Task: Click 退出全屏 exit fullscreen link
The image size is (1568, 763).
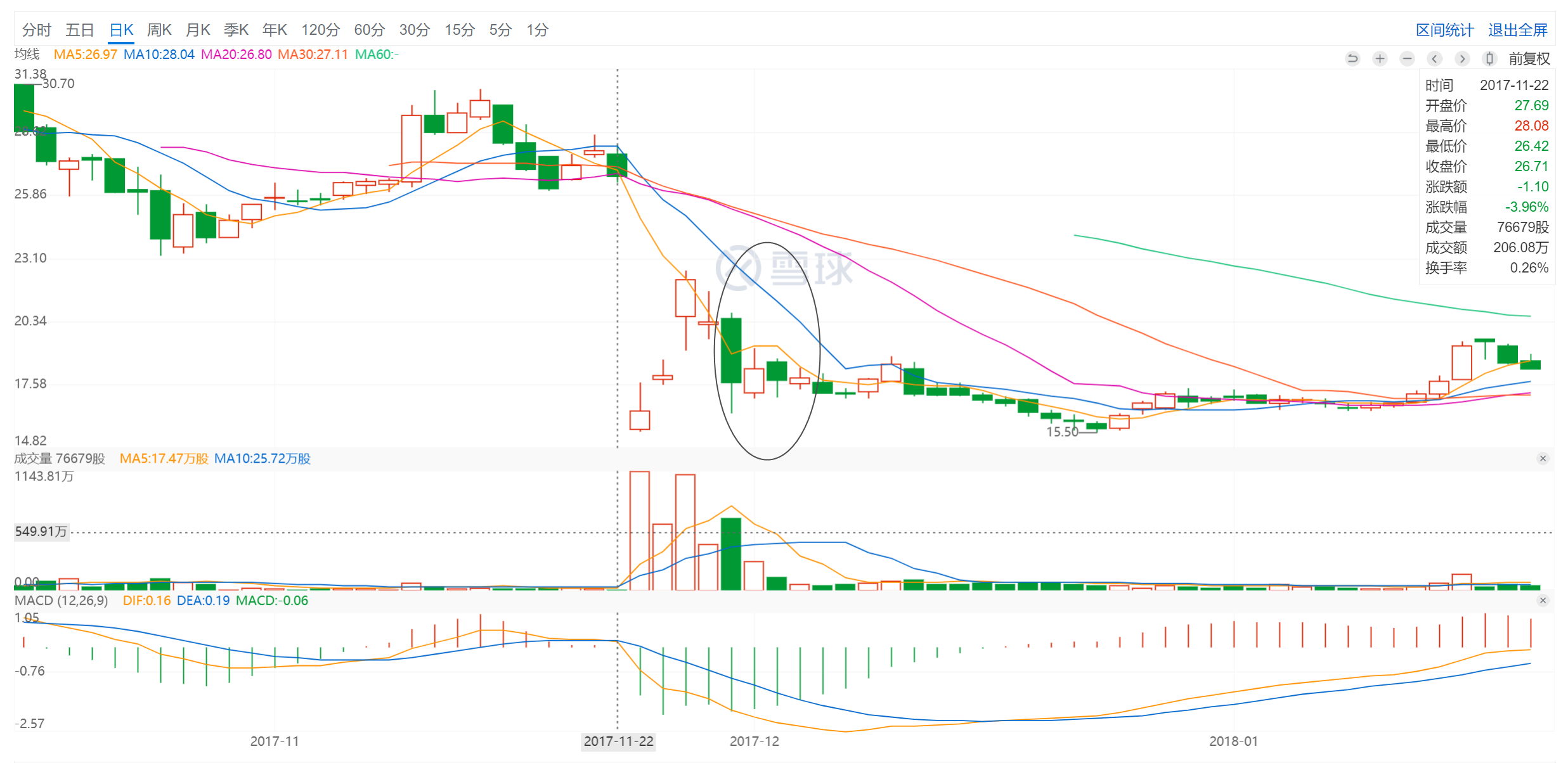Action: pos(1517,30)
